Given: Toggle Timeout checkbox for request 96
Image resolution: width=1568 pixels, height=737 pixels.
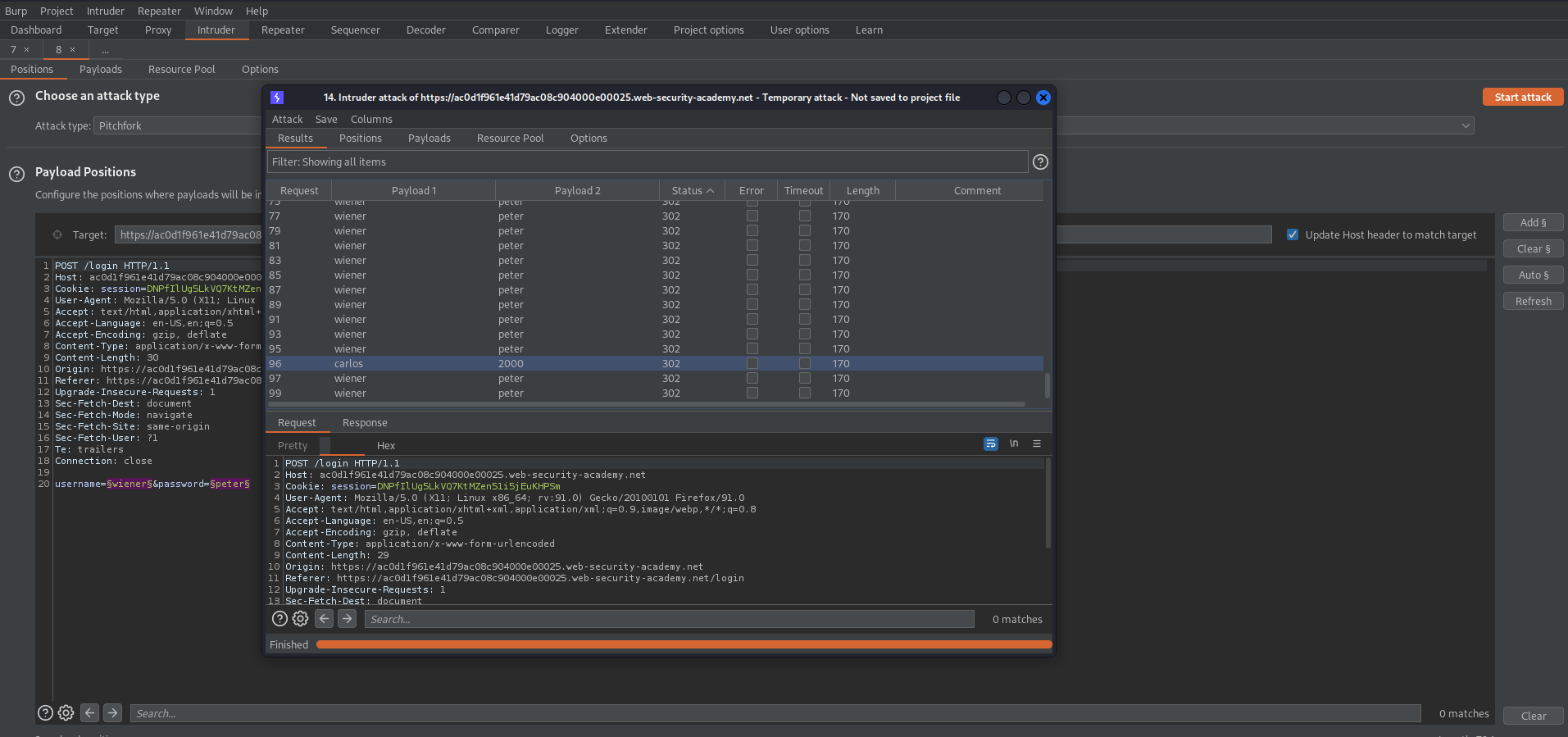Looking at the screenshot, I should 805,363.
